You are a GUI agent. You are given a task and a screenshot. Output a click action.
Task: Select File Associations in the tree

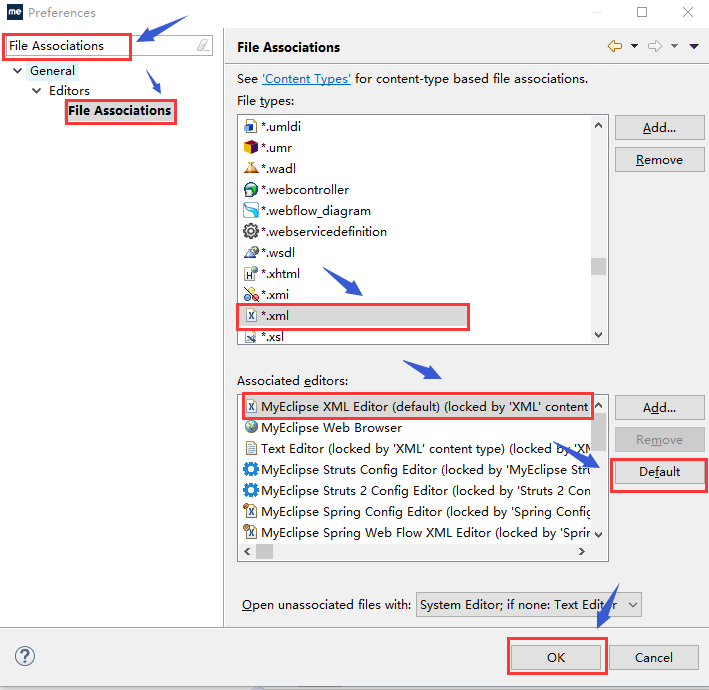(120, 110)
